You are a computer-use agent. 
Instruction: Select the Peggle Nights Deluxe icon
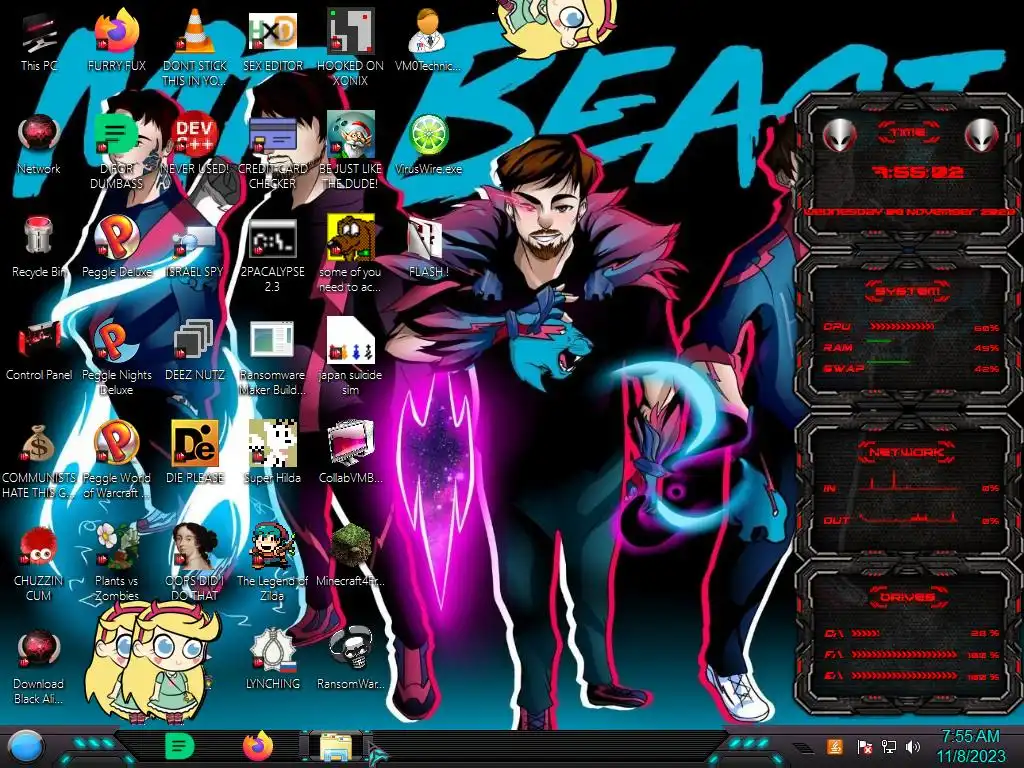(x=116, y=341)
